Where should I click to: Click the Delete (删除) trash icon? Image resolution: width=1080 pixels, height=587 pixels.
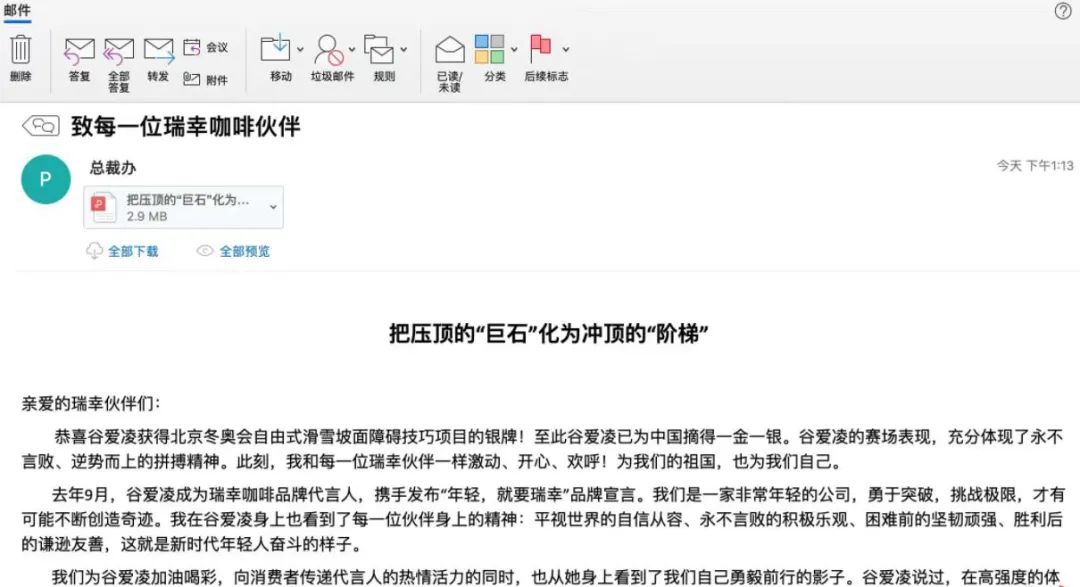21,50
